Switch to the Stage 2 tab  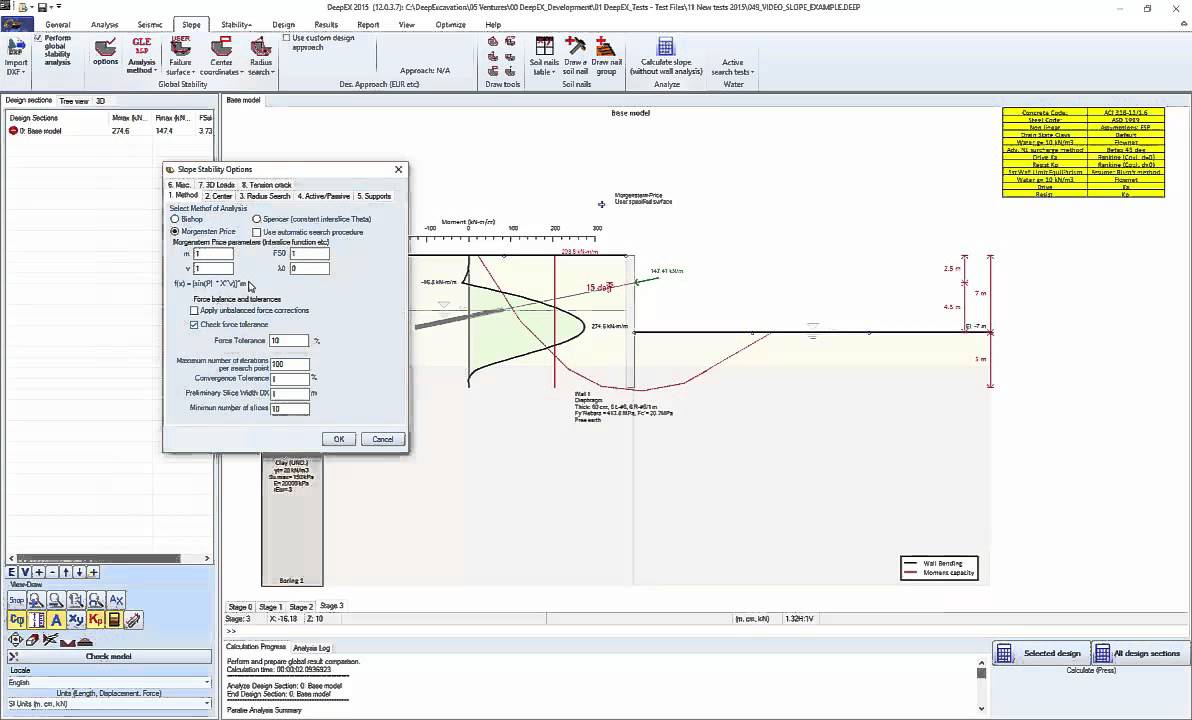point(301,607)
